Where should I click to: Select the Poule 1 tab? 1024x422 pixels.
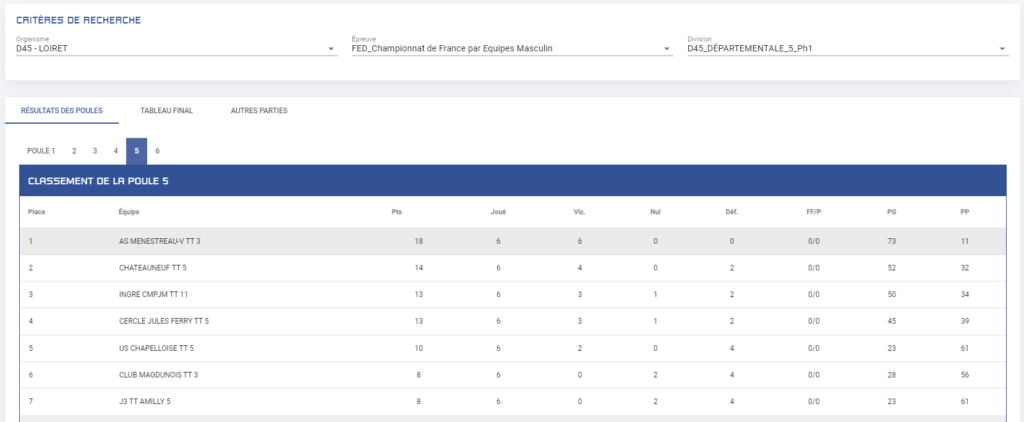(x=41, y=151)
